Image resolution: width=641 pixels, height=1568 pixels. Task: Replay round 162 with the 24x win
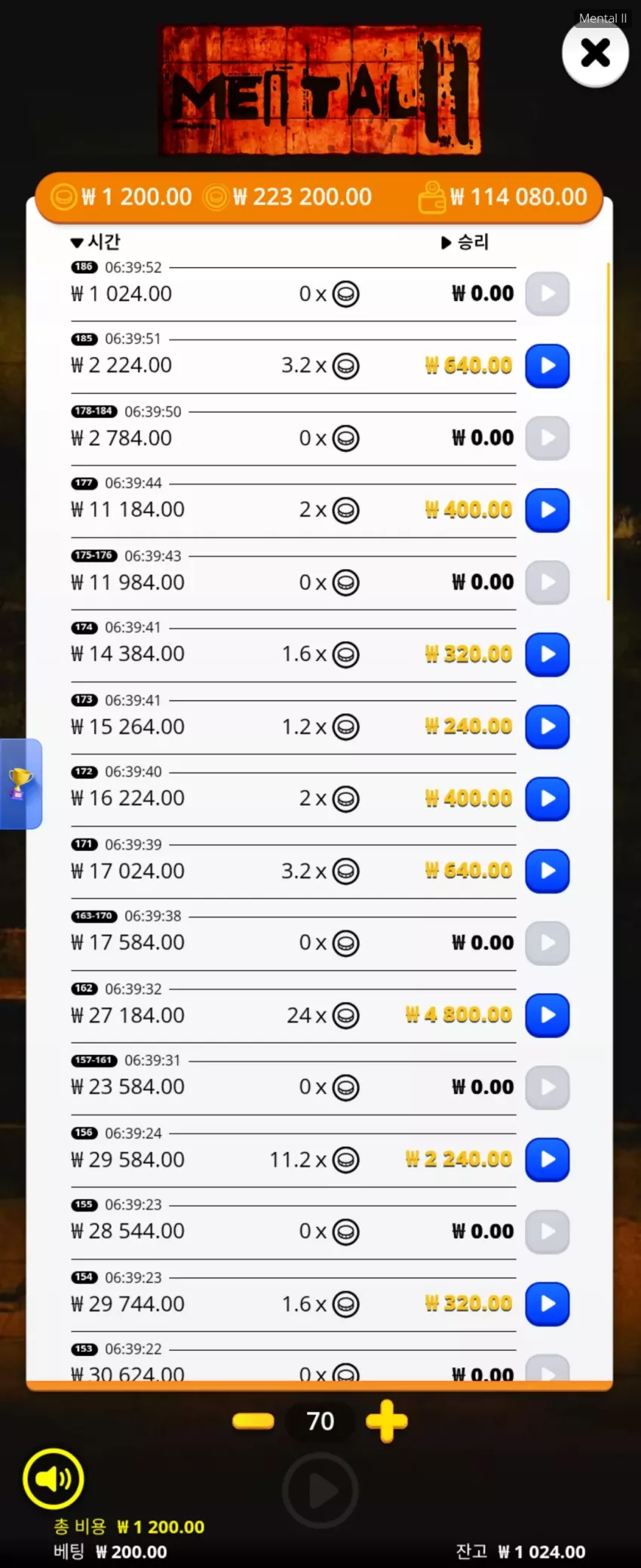pyautogui.click(x=547, y=1015)
